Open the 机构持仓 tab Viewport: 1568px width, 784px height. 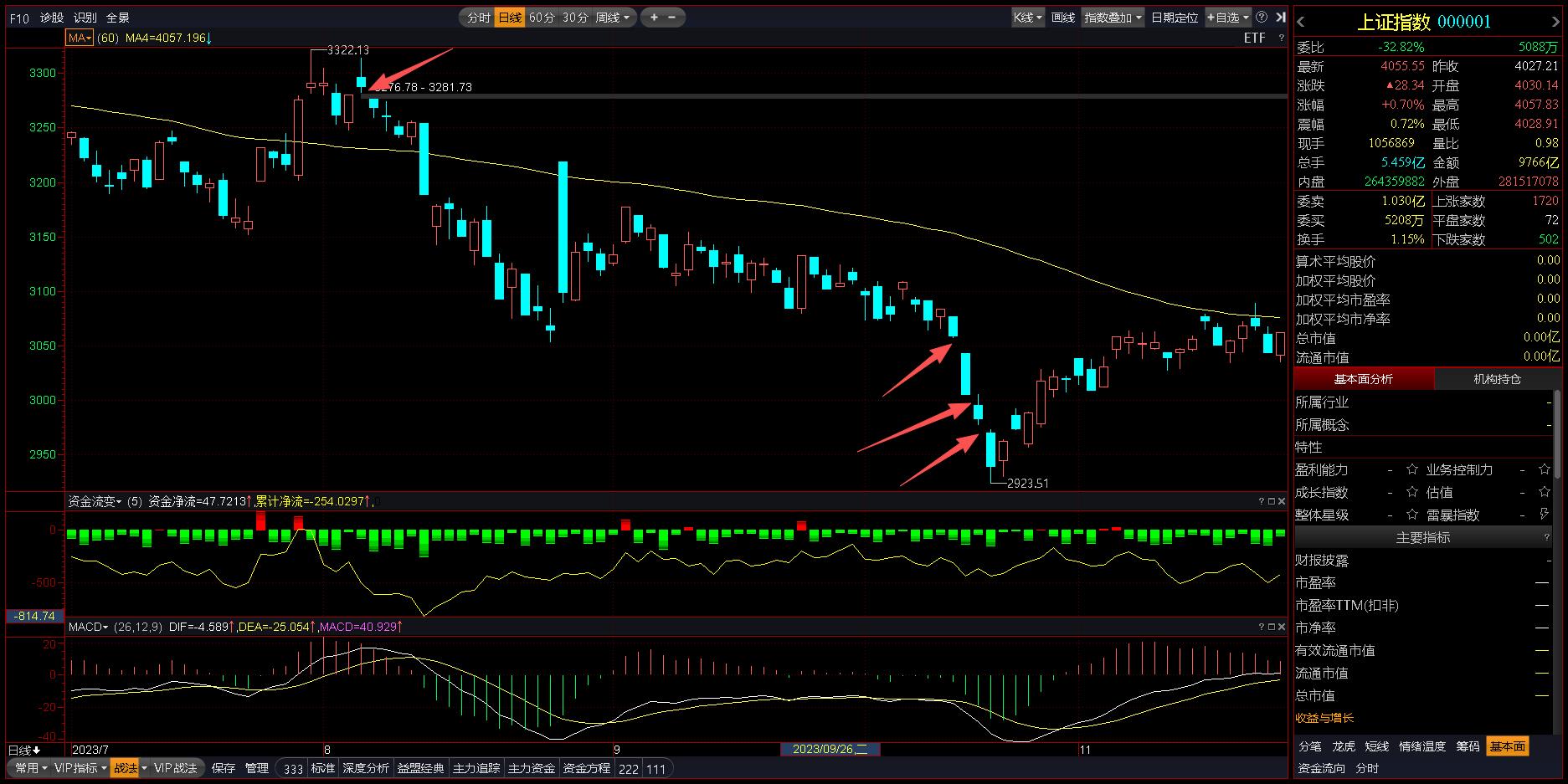click(x=1497, y=379)
